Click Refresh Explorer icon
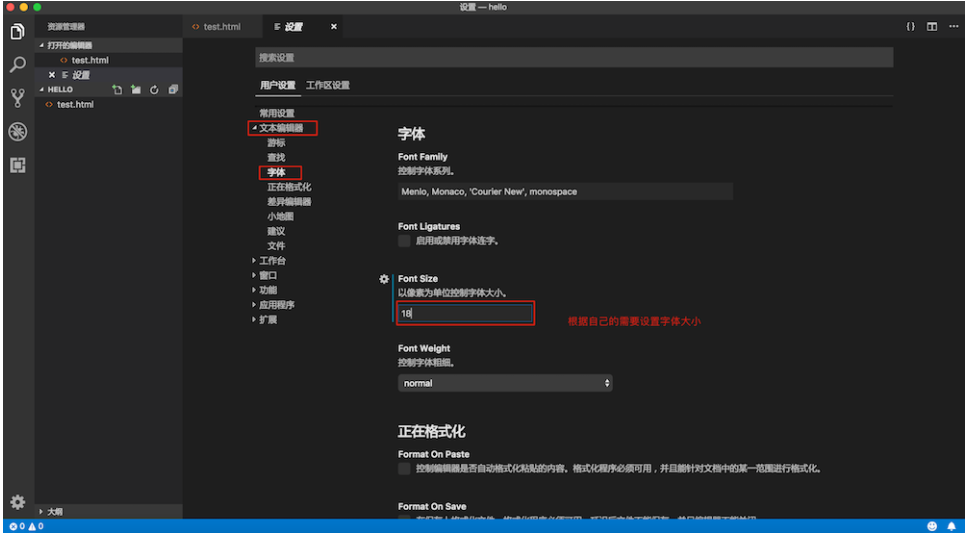 (x=154, y=90)
